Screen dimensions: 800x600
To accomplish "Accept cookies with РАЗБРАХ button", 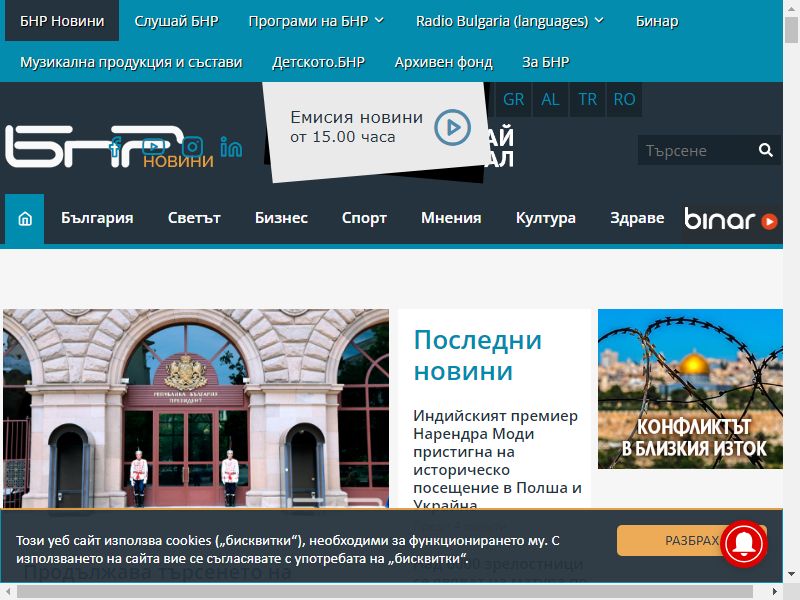I will tap(691, 540).
